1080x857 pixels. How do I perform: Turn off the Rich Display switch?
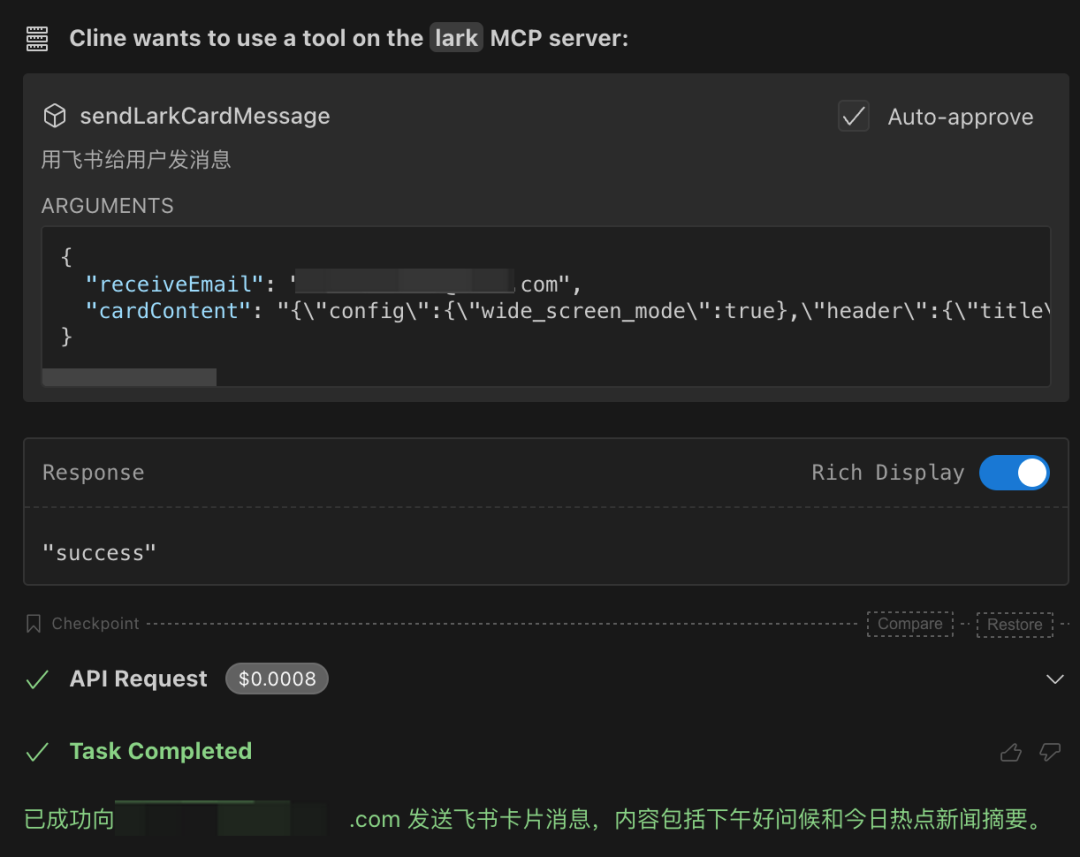1014,473
